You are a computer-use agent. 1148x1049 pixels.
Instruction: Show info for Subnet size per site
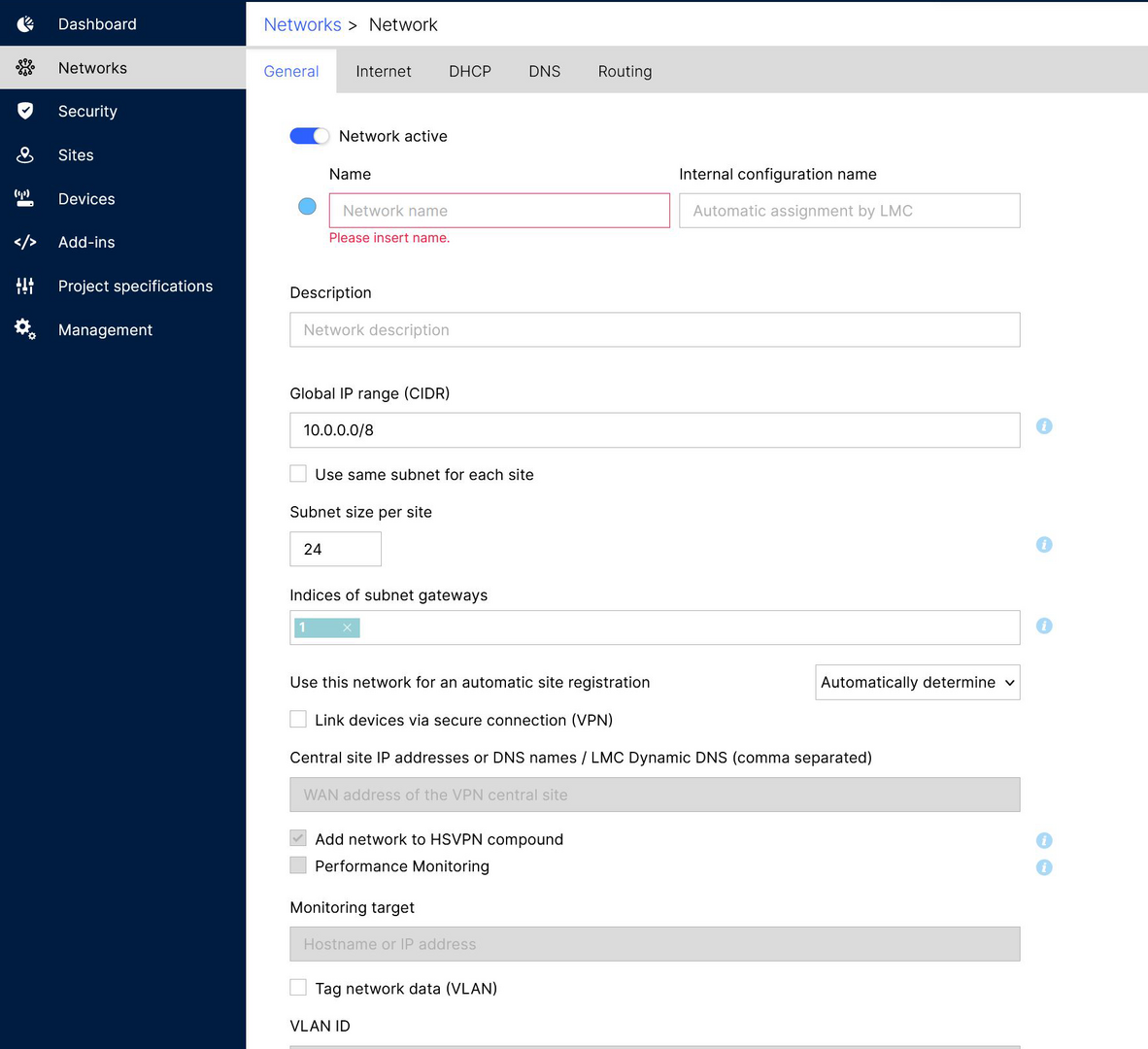click(1044, 545)
